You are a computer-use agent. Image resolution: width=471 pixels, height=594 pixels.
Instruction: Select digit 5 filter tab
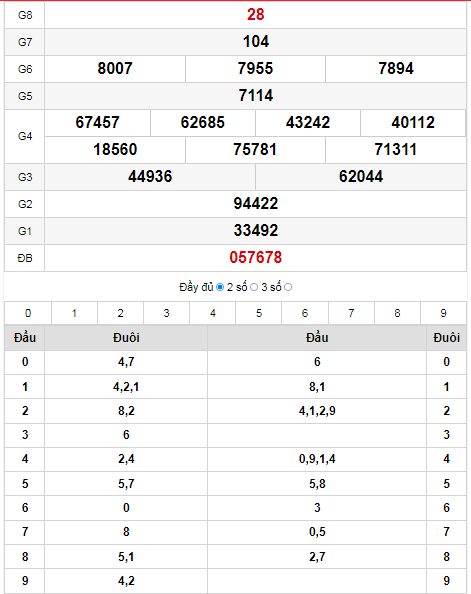(259, 313)
